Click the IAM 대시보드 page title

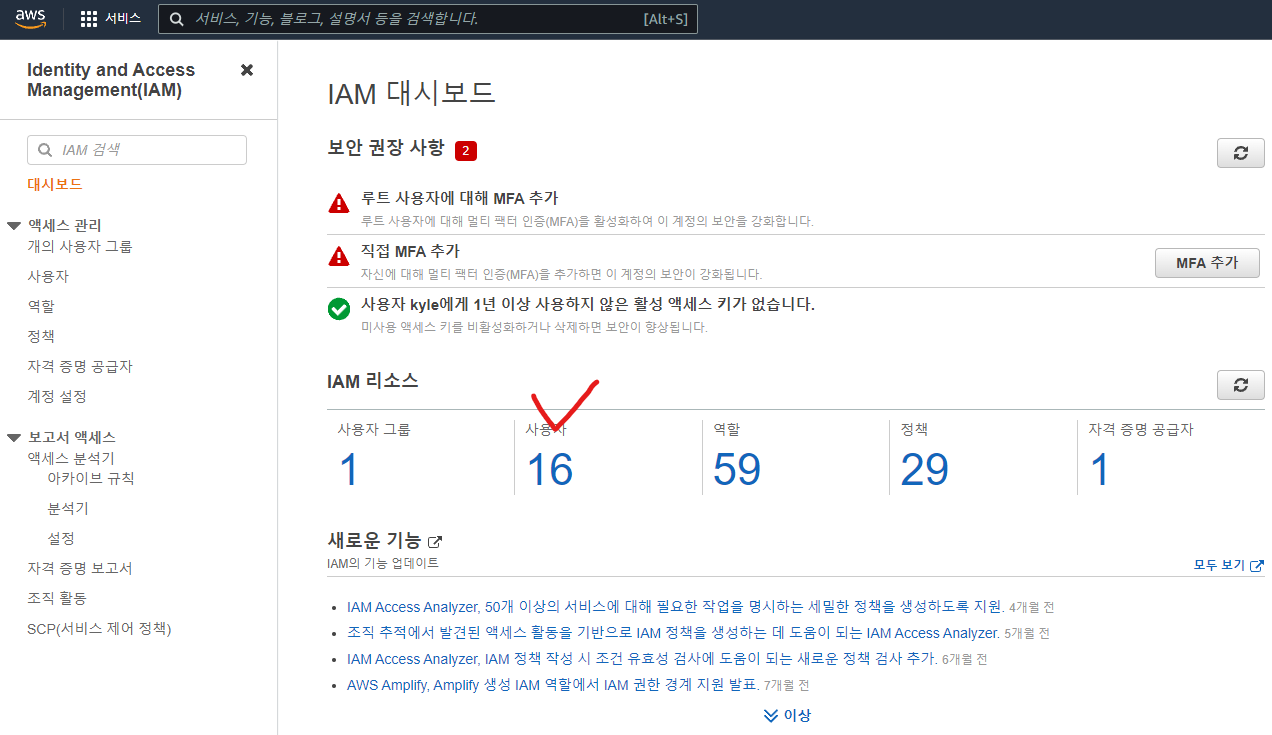click(x=412, y=94)
